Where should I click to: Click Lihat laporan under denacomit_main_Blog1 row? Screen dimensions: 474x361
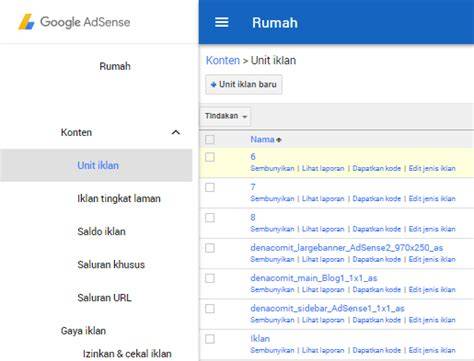[x=323, y=290]
